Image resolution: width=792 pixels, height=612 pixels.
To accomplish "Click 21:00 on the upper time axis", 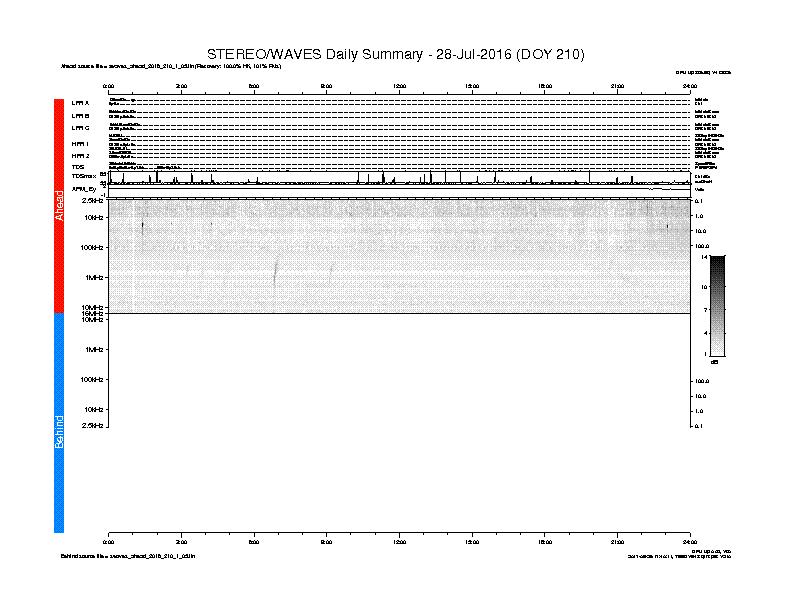I will pos(618,86).
